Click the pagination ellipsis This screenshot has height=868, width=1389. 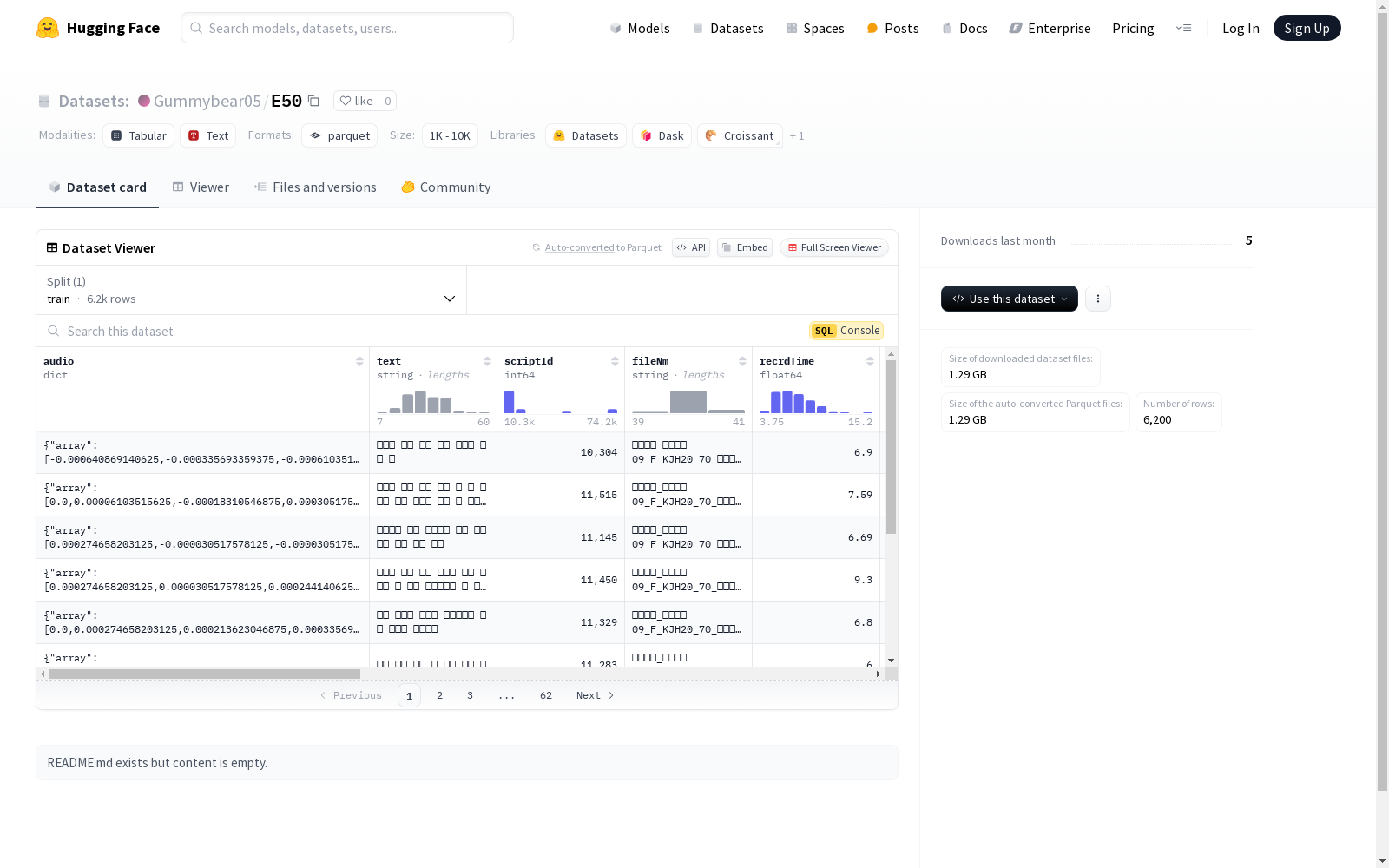coord(507,695)
